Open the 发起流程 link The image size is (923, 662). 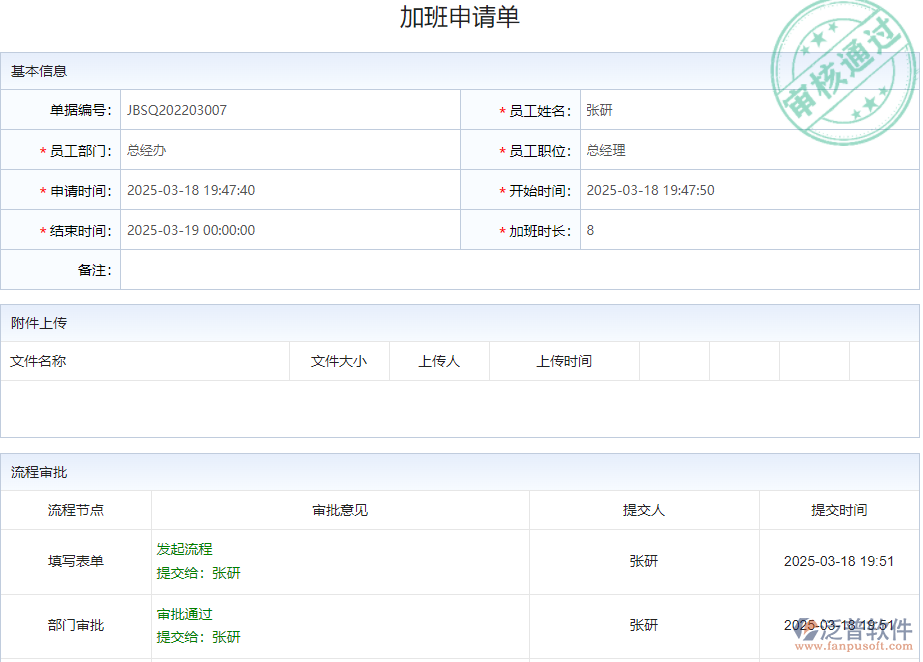185,549
